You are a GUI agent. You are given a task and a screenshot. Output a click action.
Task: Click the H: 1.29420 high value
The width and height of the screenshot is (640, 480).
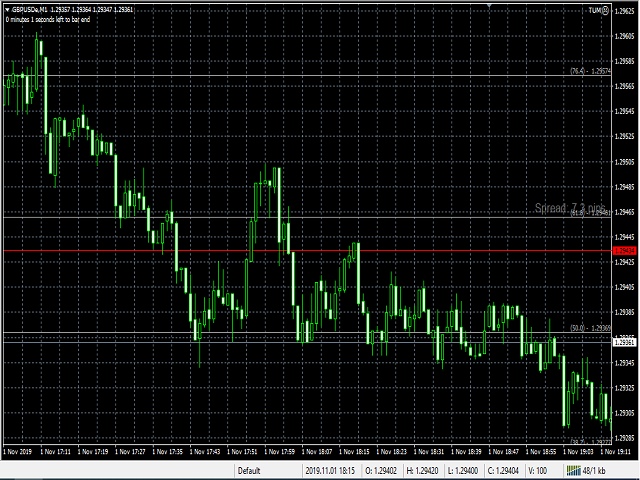point(422,471)
